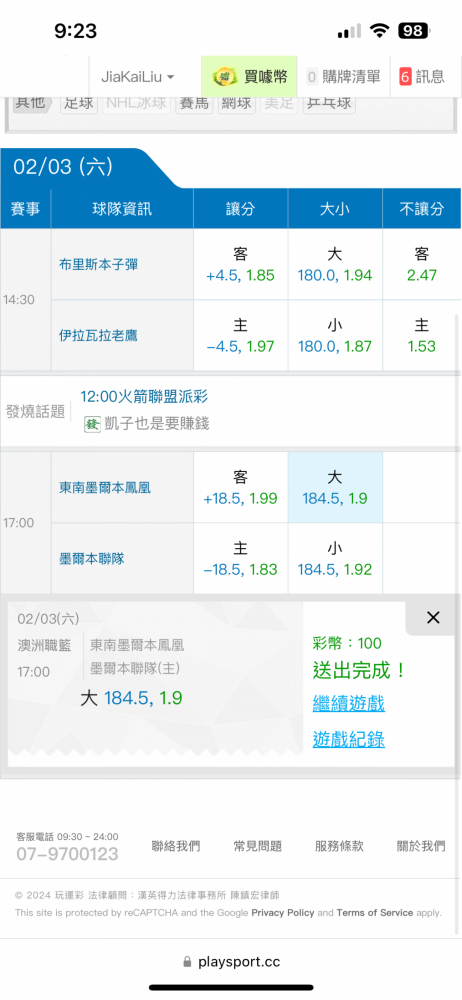
Task: Open the 12:00火箭聯盟派彩 hot topic
Action: coord(144,397)
